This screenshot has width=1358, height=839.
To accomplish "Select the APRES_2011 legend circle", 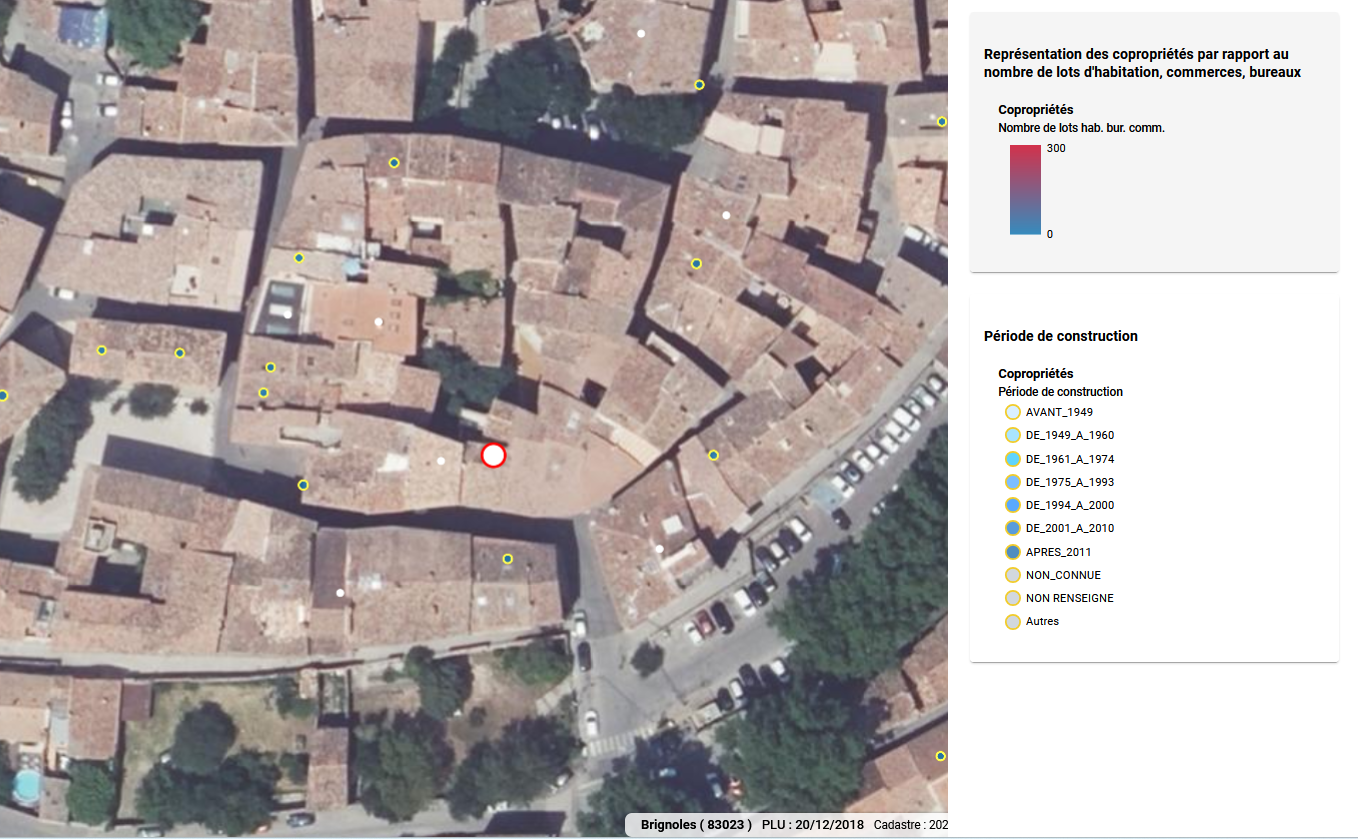I will coord(1012,552).
